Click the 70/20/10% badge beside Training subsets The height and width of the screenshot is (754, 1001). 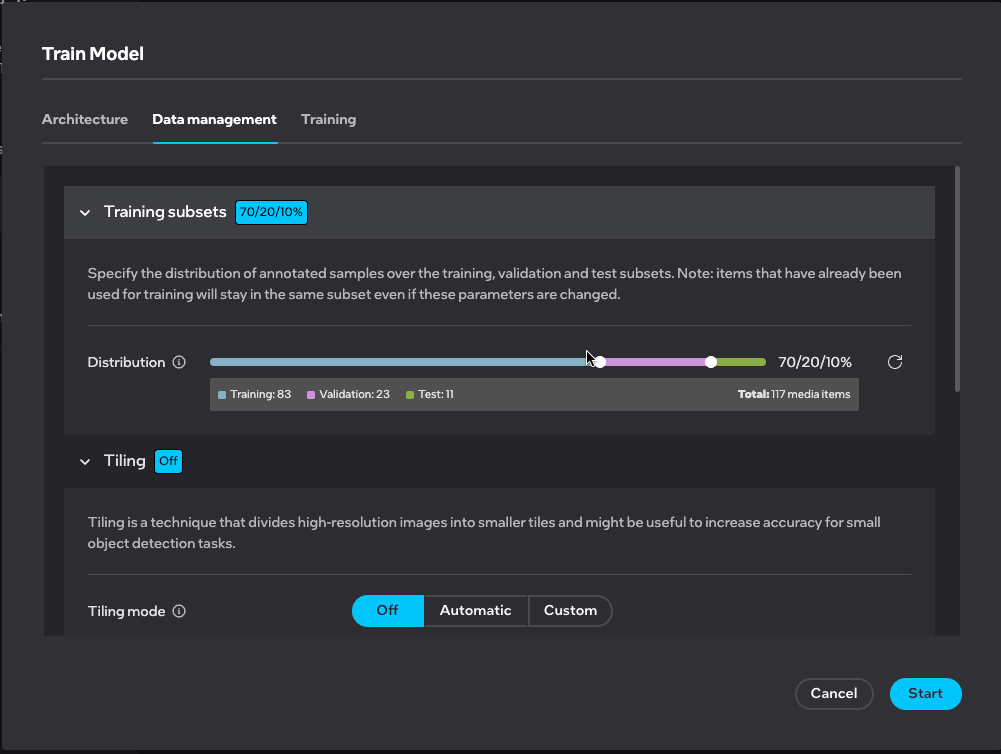[271, 212]
